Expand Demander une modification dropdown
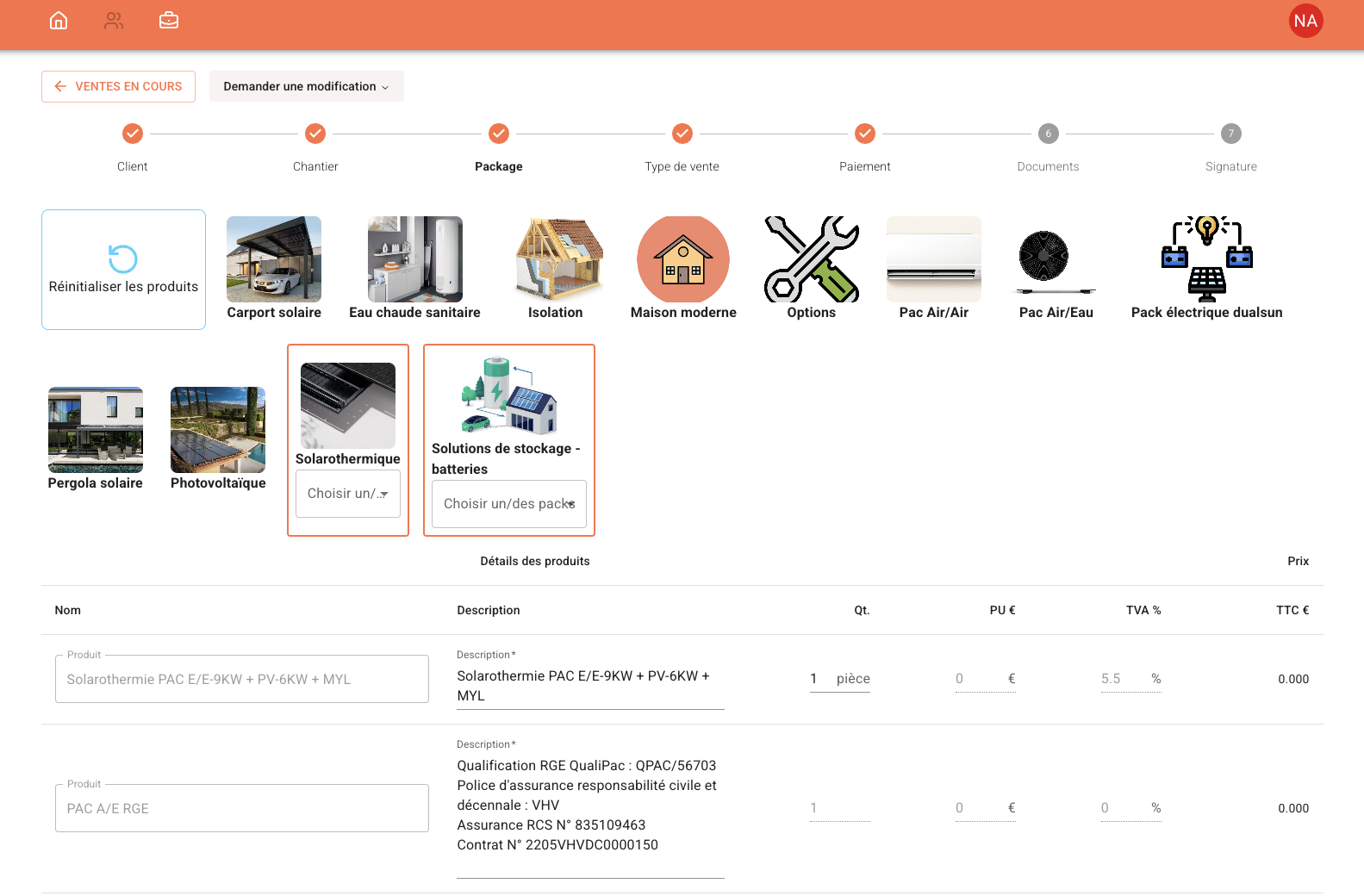 pyautogui.click(x=306, y=86)
